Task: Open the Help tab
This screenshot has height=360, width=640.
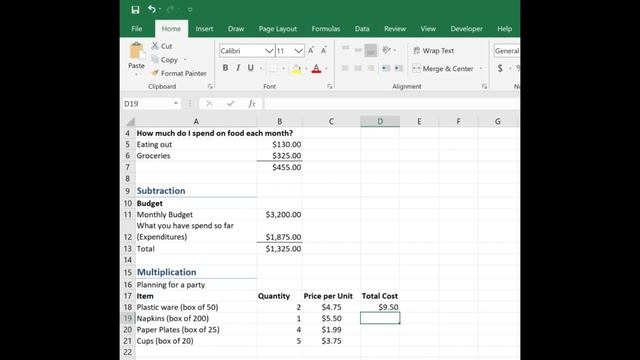Action: (504, 29)
